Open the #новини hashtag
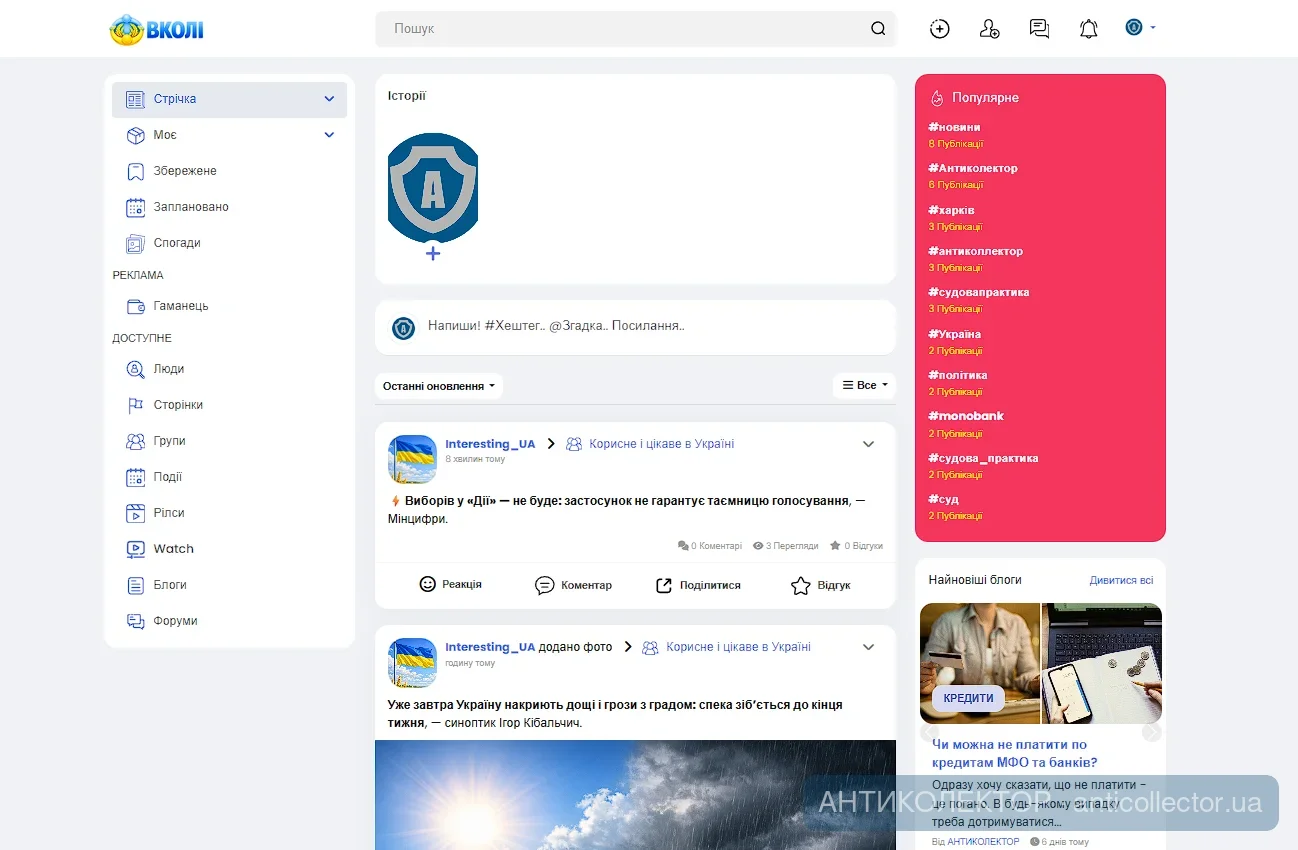Image resolution: width=1298 pixels, height=850 pixels. point(954,127)
